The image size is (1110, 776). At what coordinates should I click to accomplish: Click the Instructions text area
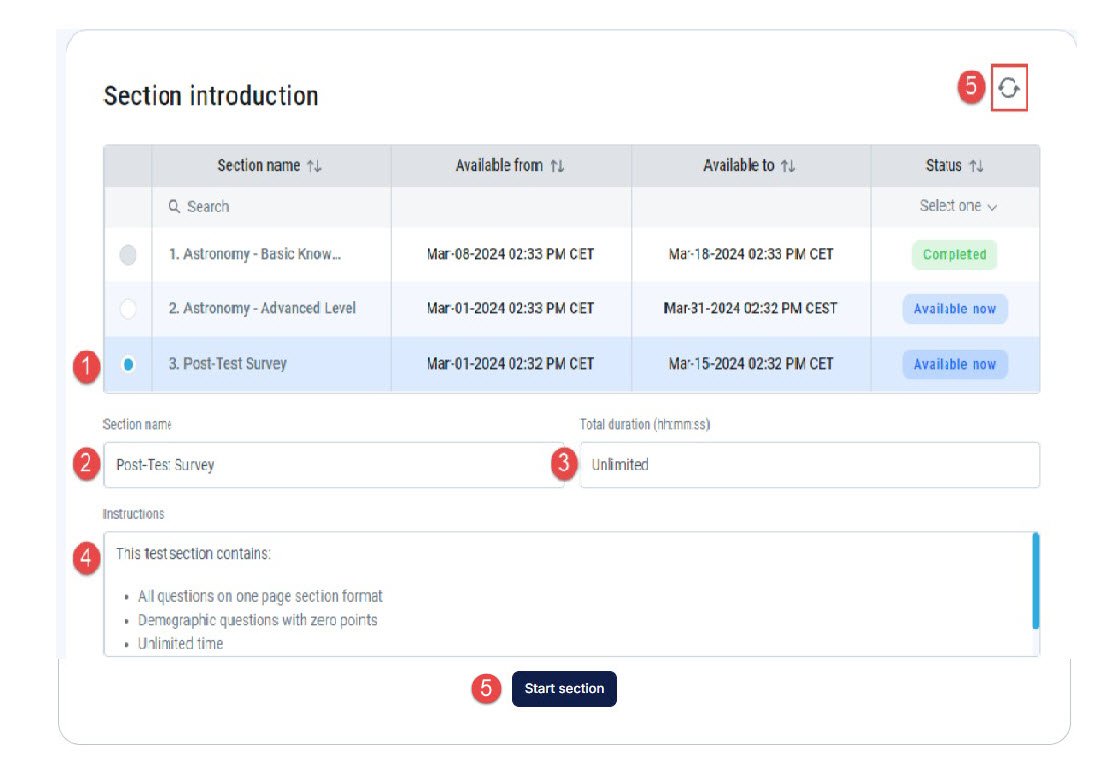click(560, 595)
